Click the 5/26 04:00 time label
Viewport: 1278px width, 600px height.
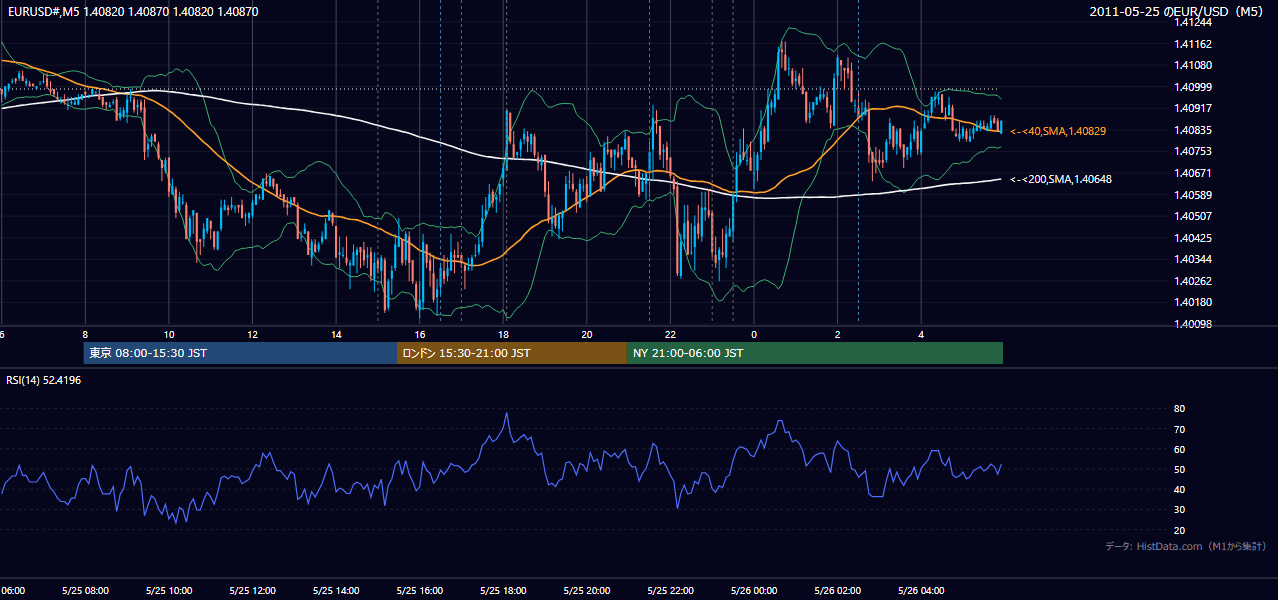(922, 591)
